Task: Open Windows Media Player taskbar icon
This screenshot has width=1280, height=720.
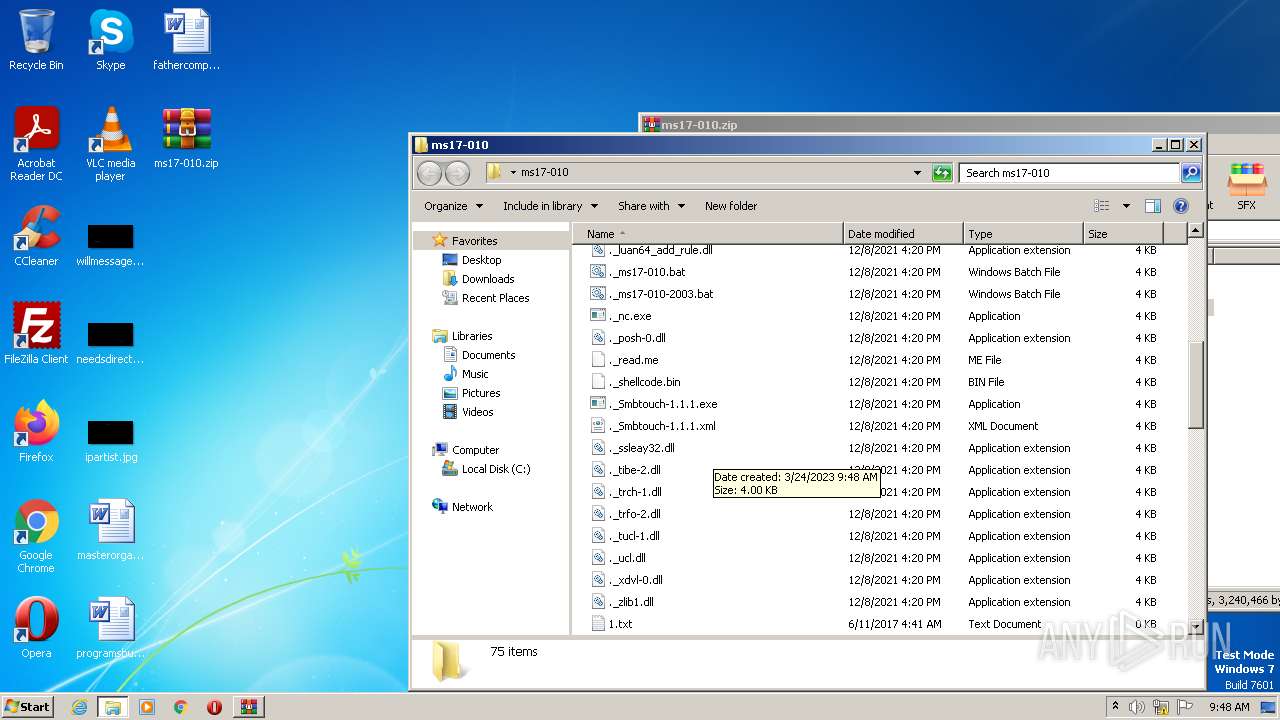Action: click(146, 707)
